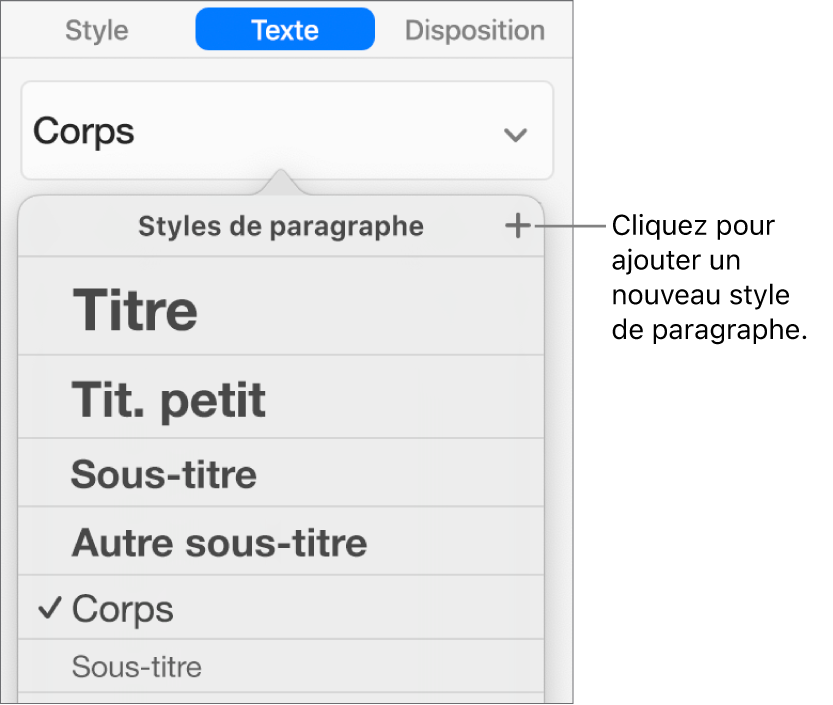This screenshot has width=833, height=705.
Task: Choose the light Sous-titre style at the bottom of the list
Action: coord(281,666)
